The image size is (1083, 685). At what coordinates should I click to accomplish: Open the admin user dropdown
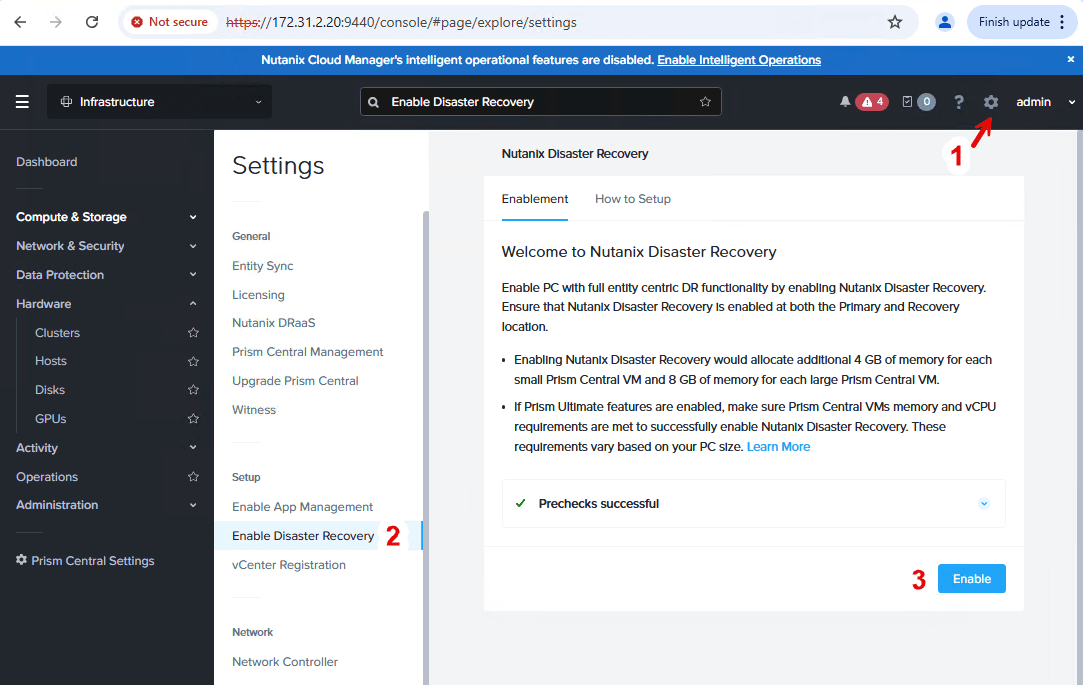1045,102
